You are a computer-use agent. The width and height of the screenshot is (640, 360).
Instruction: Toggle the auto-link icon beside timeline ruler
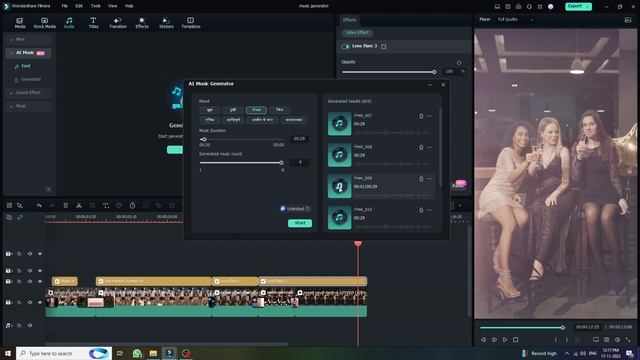pyautogui.click(x=20, y=218)
